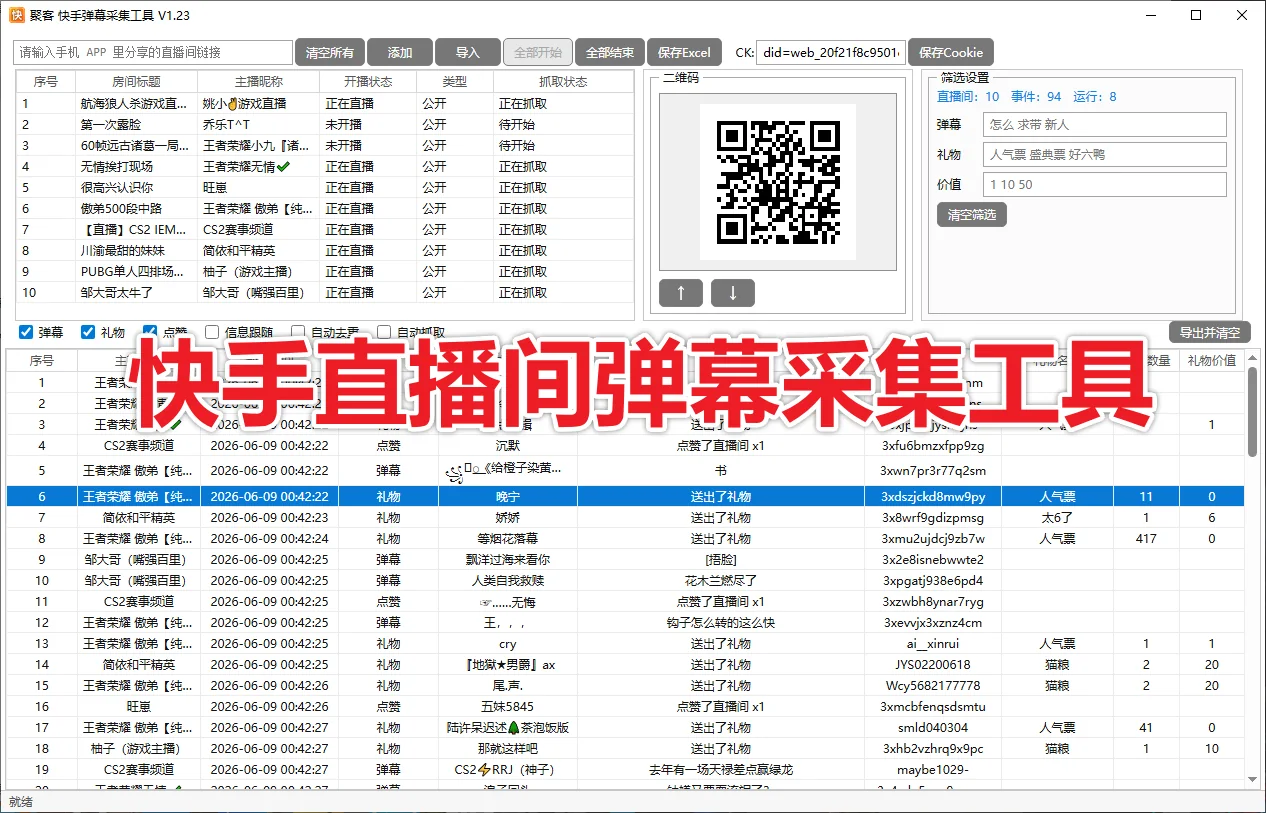Click user name 五妹5845

(508, 706)
